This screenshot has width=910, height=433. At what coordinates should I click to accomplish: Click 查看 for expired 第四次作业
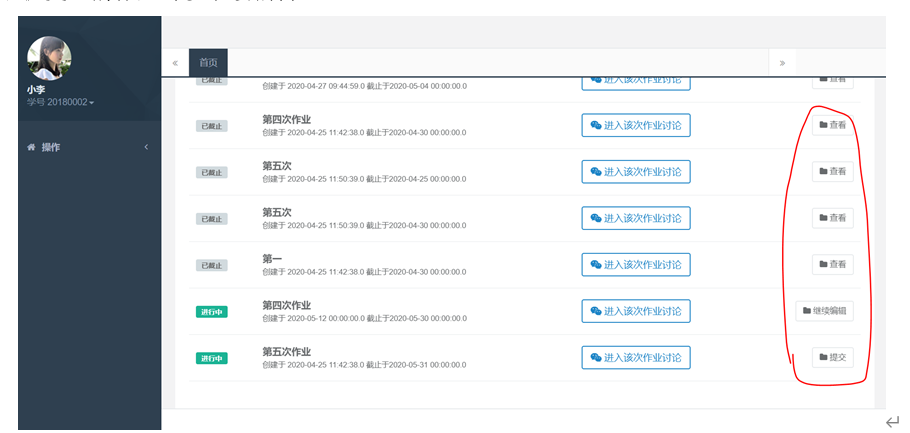(x=833, y=125)
